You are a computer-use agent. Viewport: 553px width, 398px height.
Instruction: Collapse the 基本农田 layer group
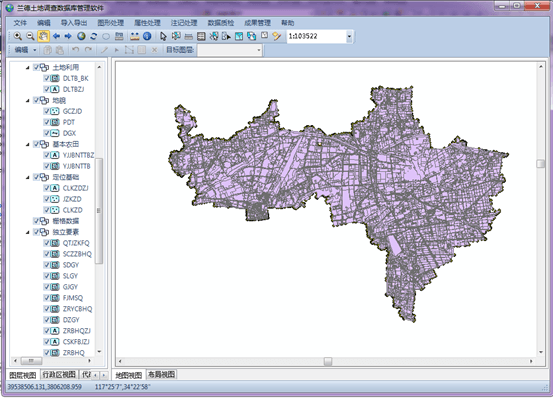pyautogui.click(x=28, y=144)
